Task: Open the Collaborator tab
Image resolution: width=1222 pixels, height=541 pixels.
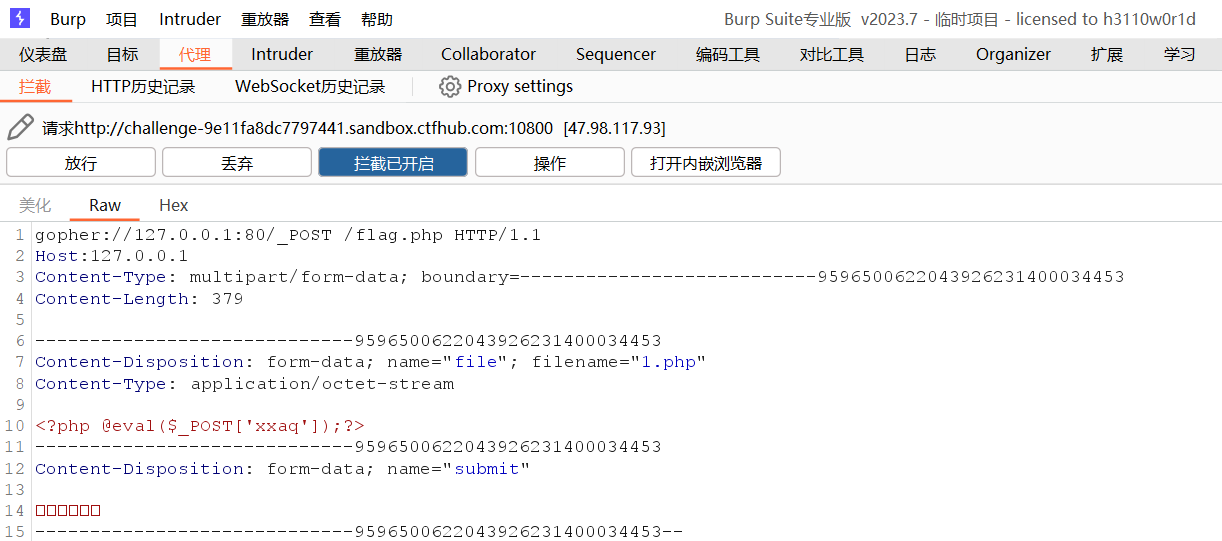Action: (488, 54)
